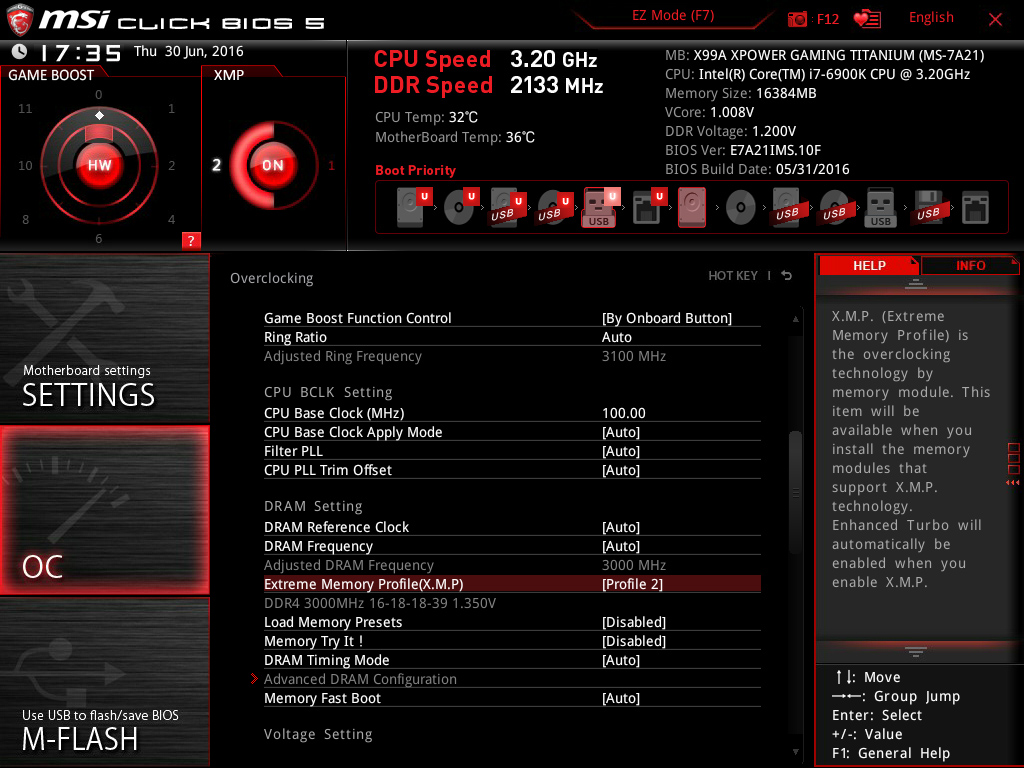Open Extreme Memory Profile Profile 2 value
This screenshot has height=768, width=1024.
coord(632,584)
